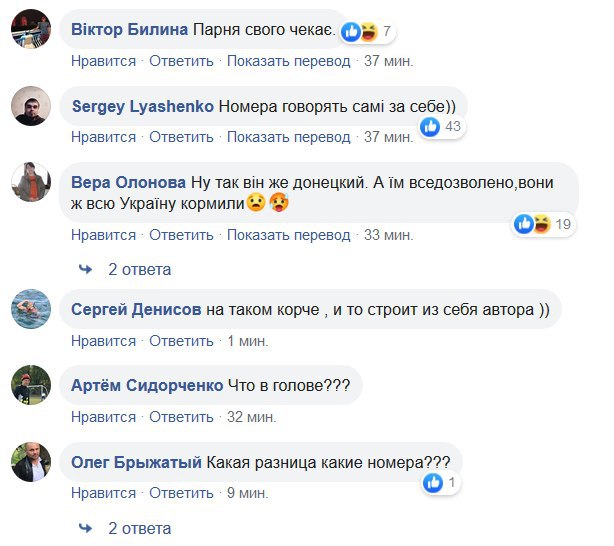Like Віктор Билина's comment via Нравится
This screenshot has width=614, height=546.
coord(103,61)
